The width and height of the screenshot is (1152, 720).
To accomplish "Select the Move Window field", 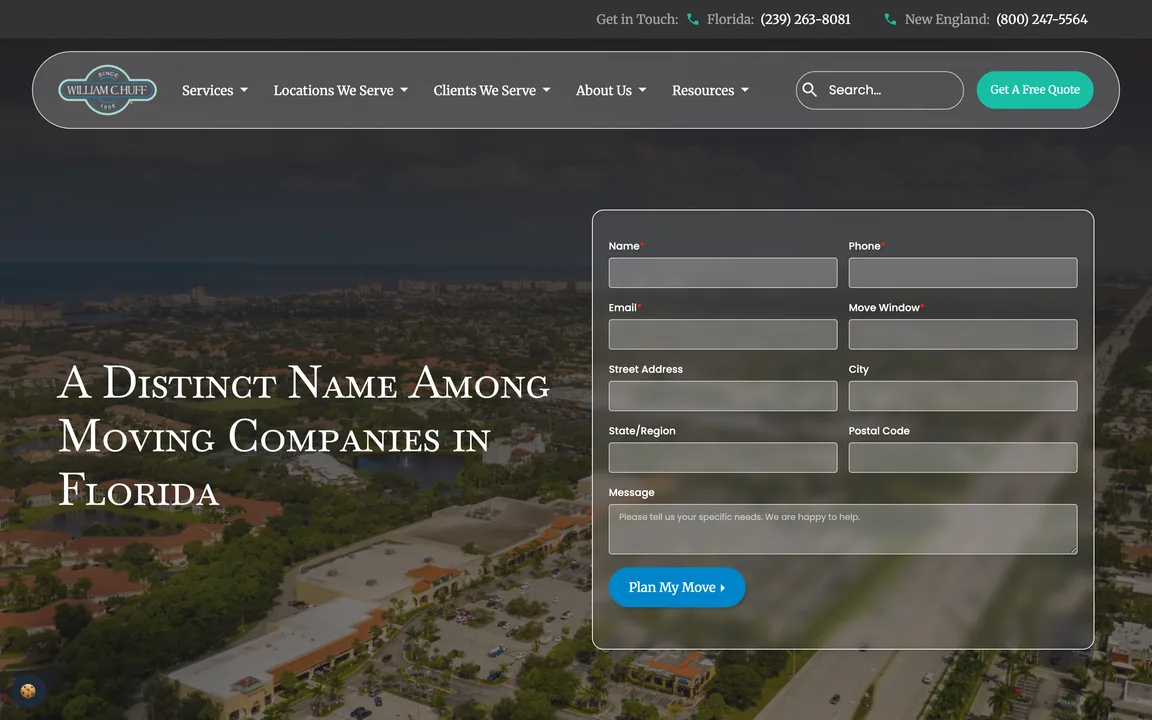I will [x=963, y=334].
